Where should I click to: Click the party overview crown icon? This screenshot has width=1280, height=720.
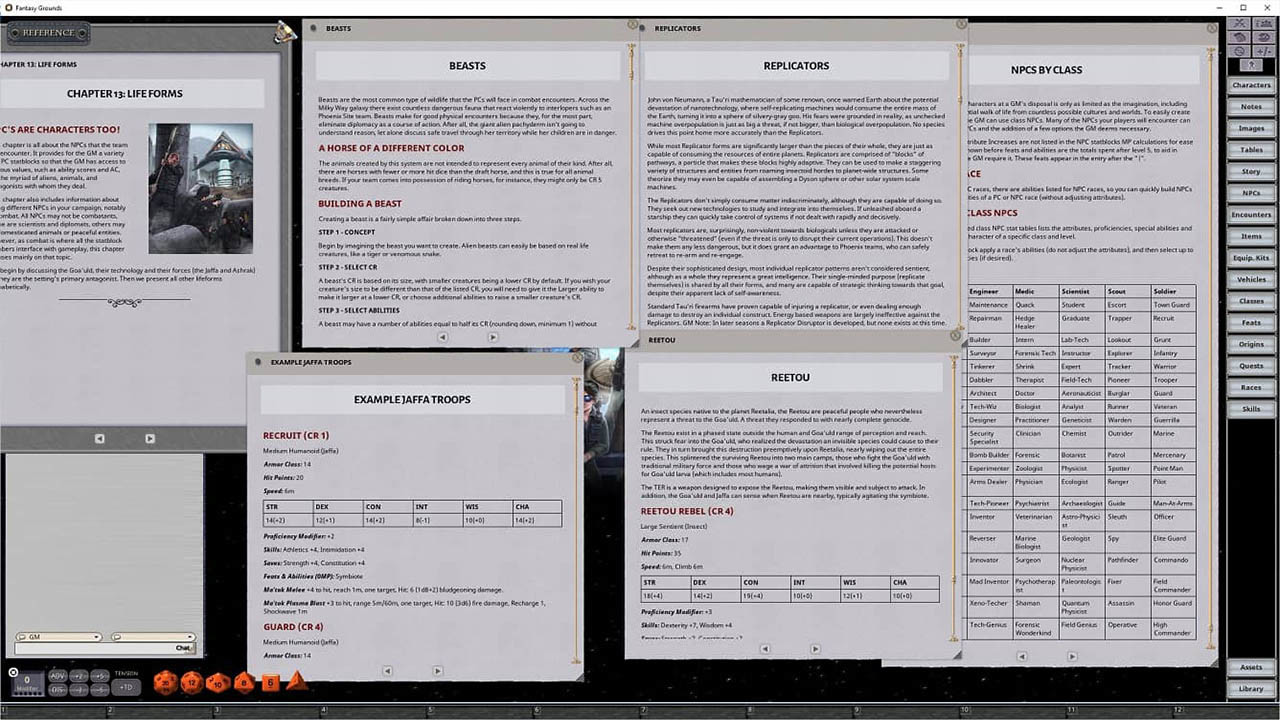point(1263,24)
